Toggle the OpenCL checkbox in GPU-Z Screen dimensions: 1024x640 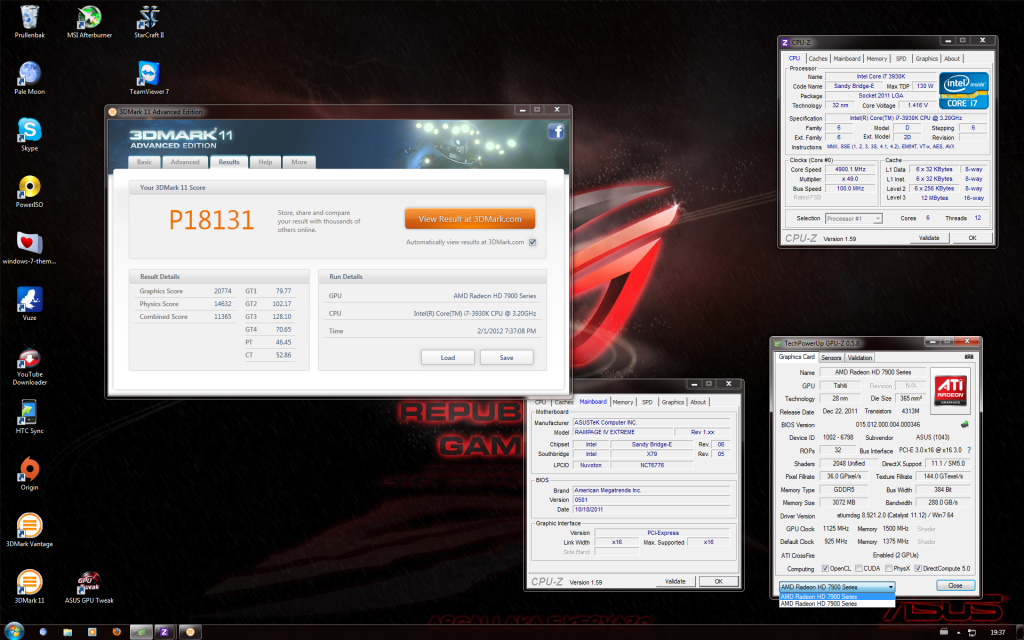tap(825, 568)
